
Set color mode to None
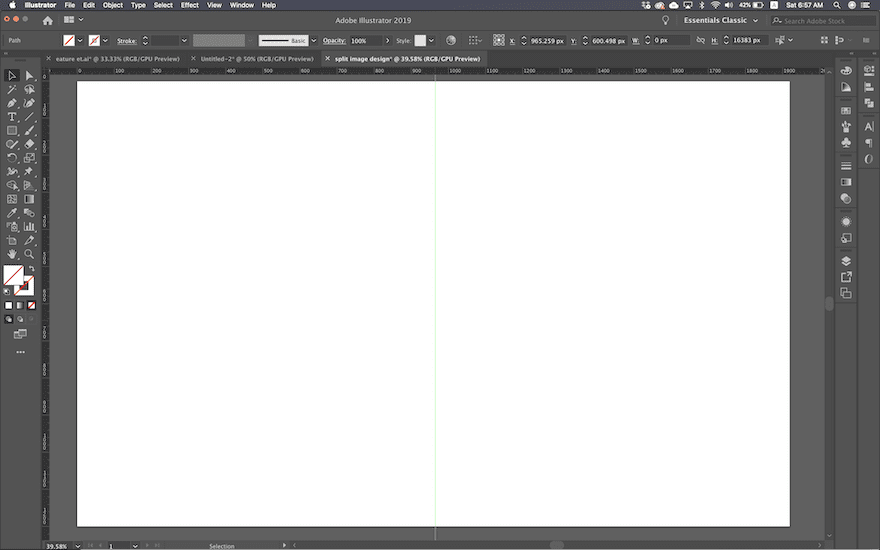(x=31, y=305)
